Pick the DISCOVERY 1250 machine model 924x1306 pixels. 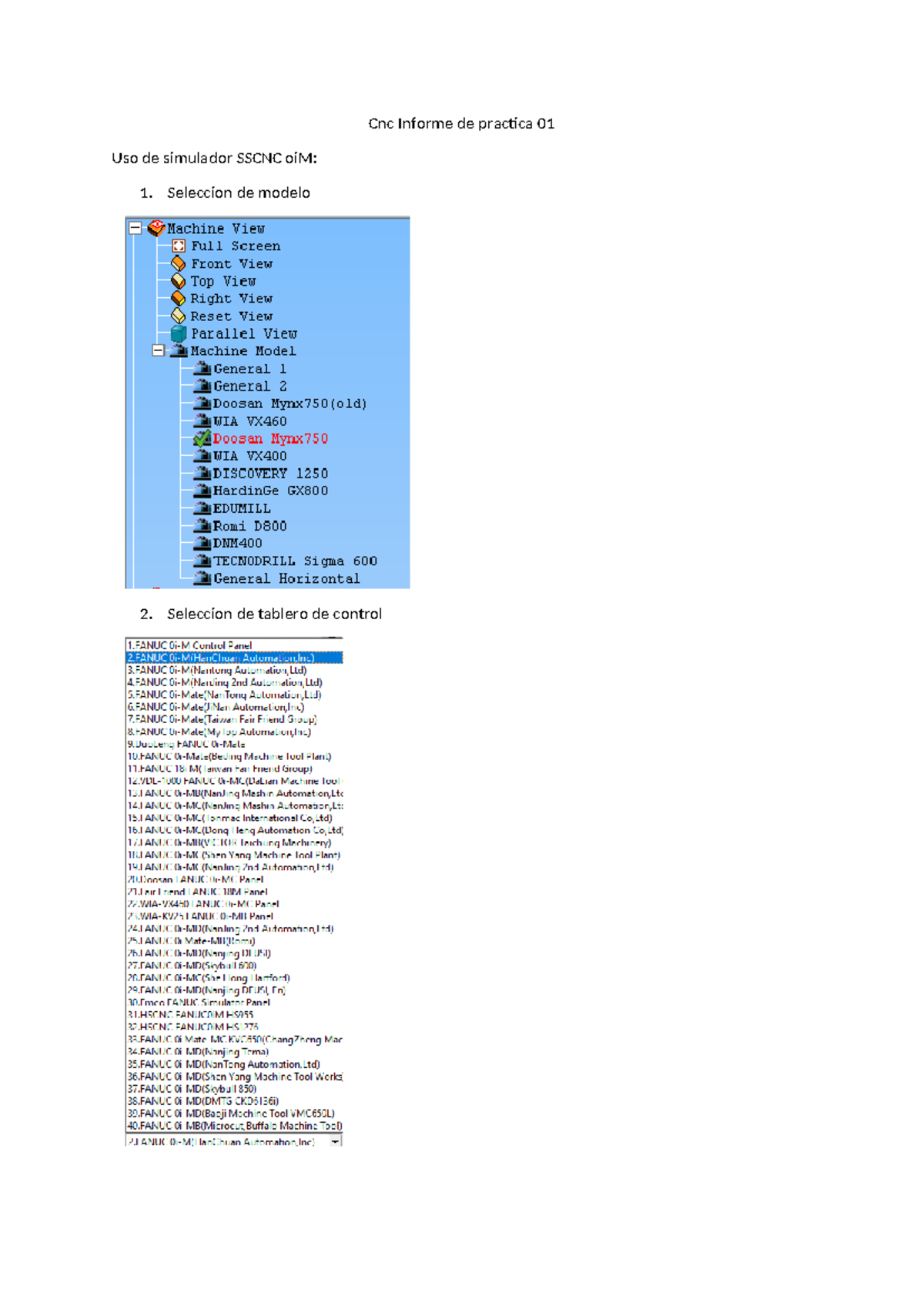click(269, 474)
